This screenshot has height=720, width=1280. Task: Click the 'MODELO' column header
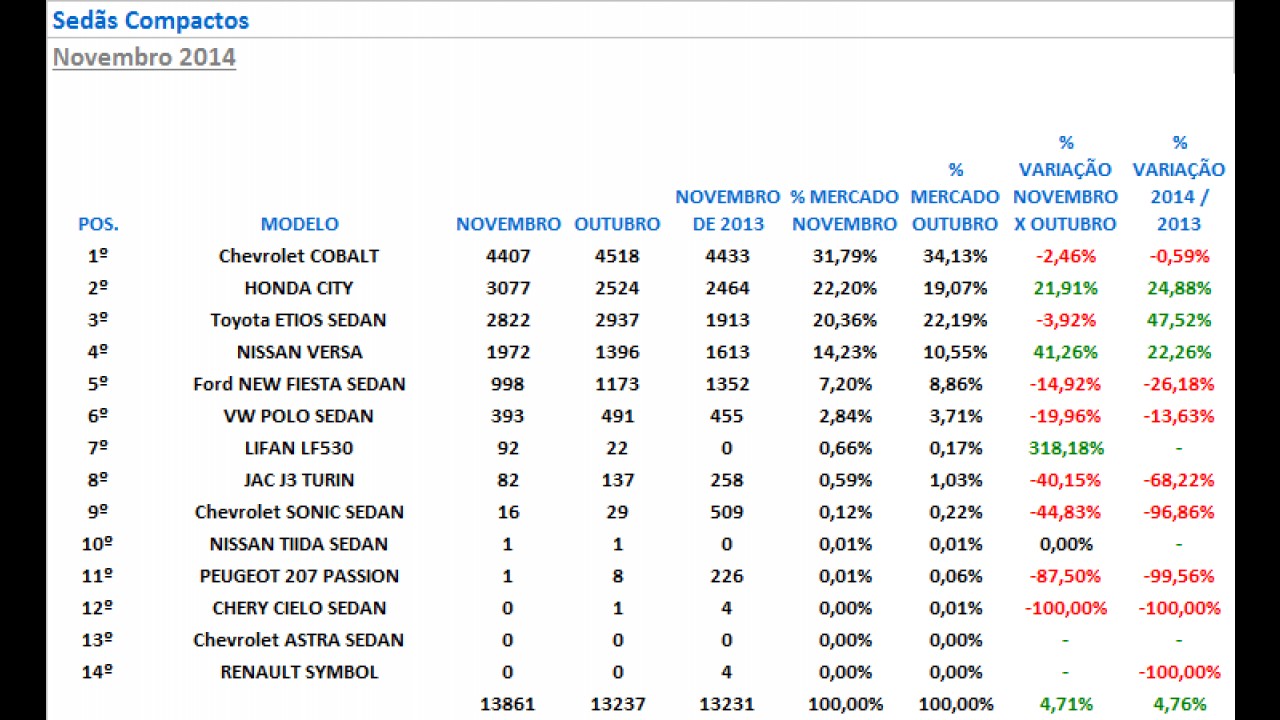click(299, 224)
